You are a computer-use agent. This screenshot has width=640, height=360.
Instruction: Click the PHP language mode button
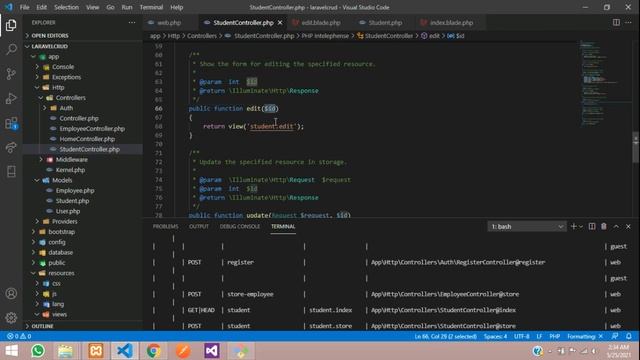[x=555, y=336]
